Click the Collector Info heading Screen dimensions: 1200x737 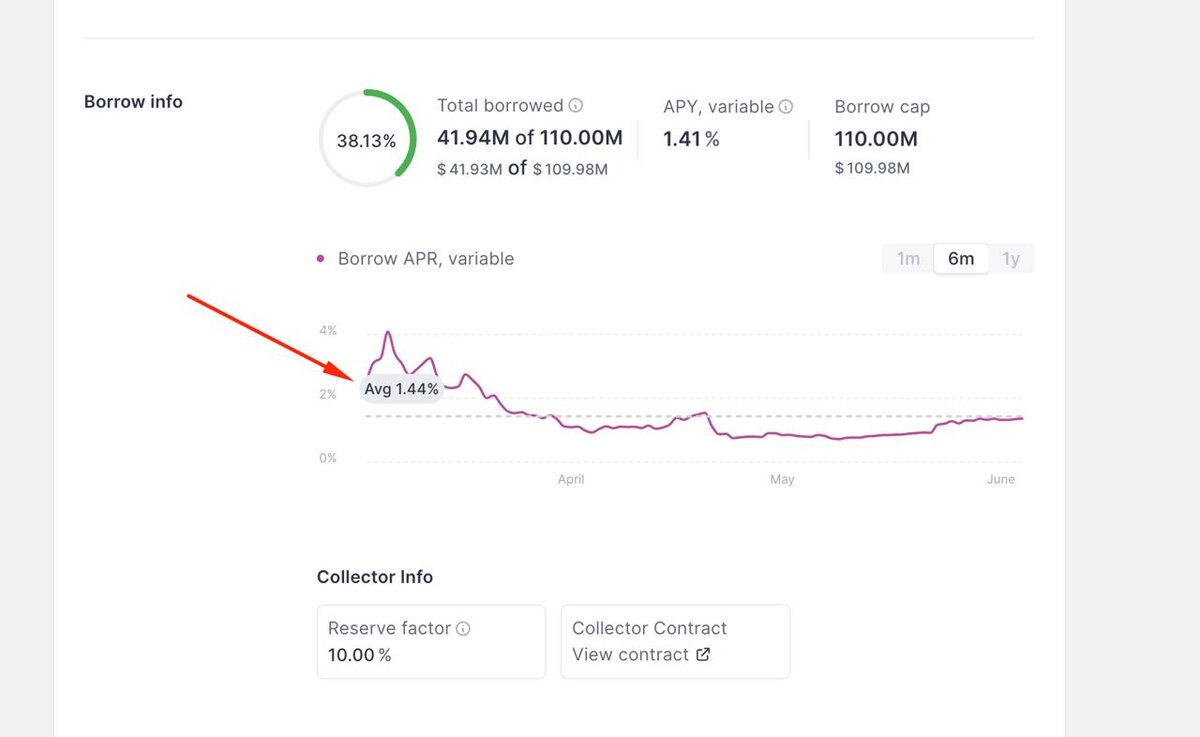[375, 577]
